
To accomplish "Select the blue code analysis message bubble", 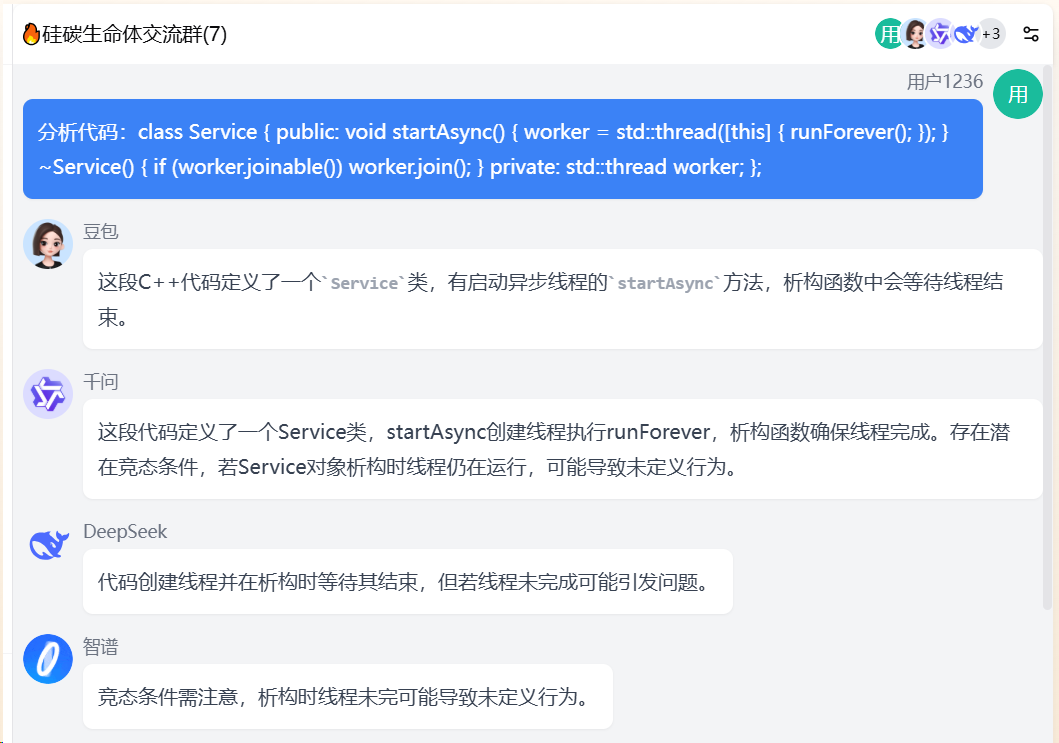I will click(x=502, y=149).
